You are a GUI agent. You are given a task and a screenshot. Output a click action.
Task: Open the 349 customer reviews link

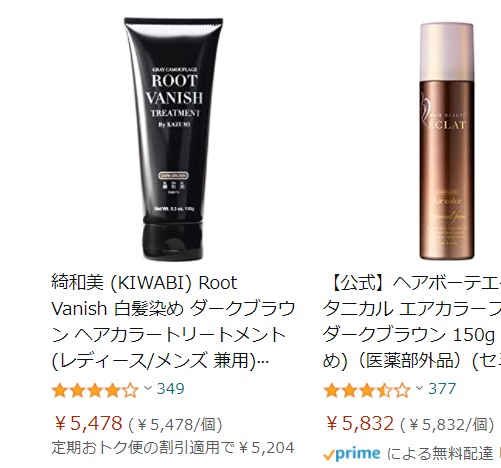(171, 389)
